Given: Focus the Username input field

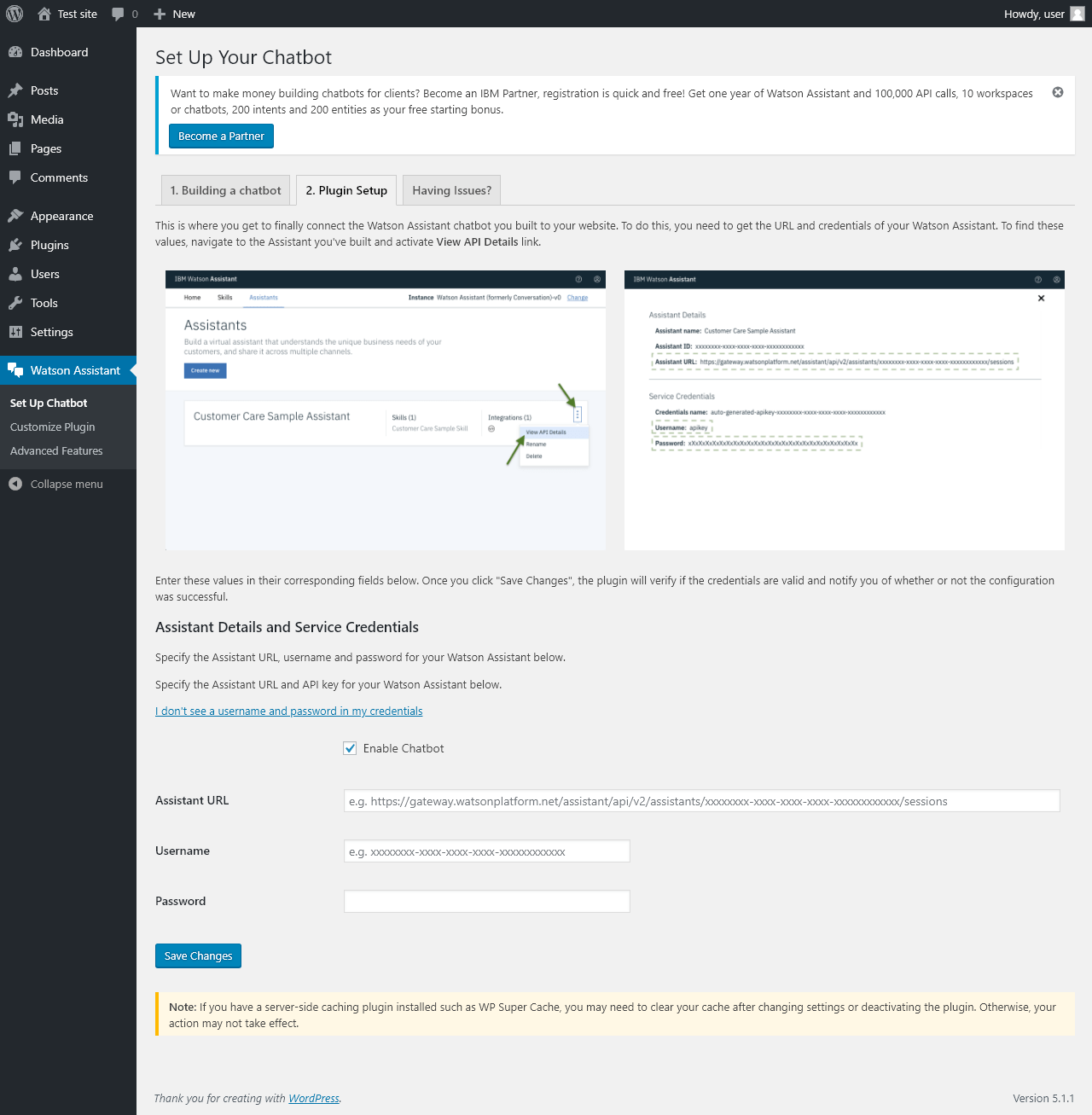Looking at the screenshot, I should coord(487,851).
